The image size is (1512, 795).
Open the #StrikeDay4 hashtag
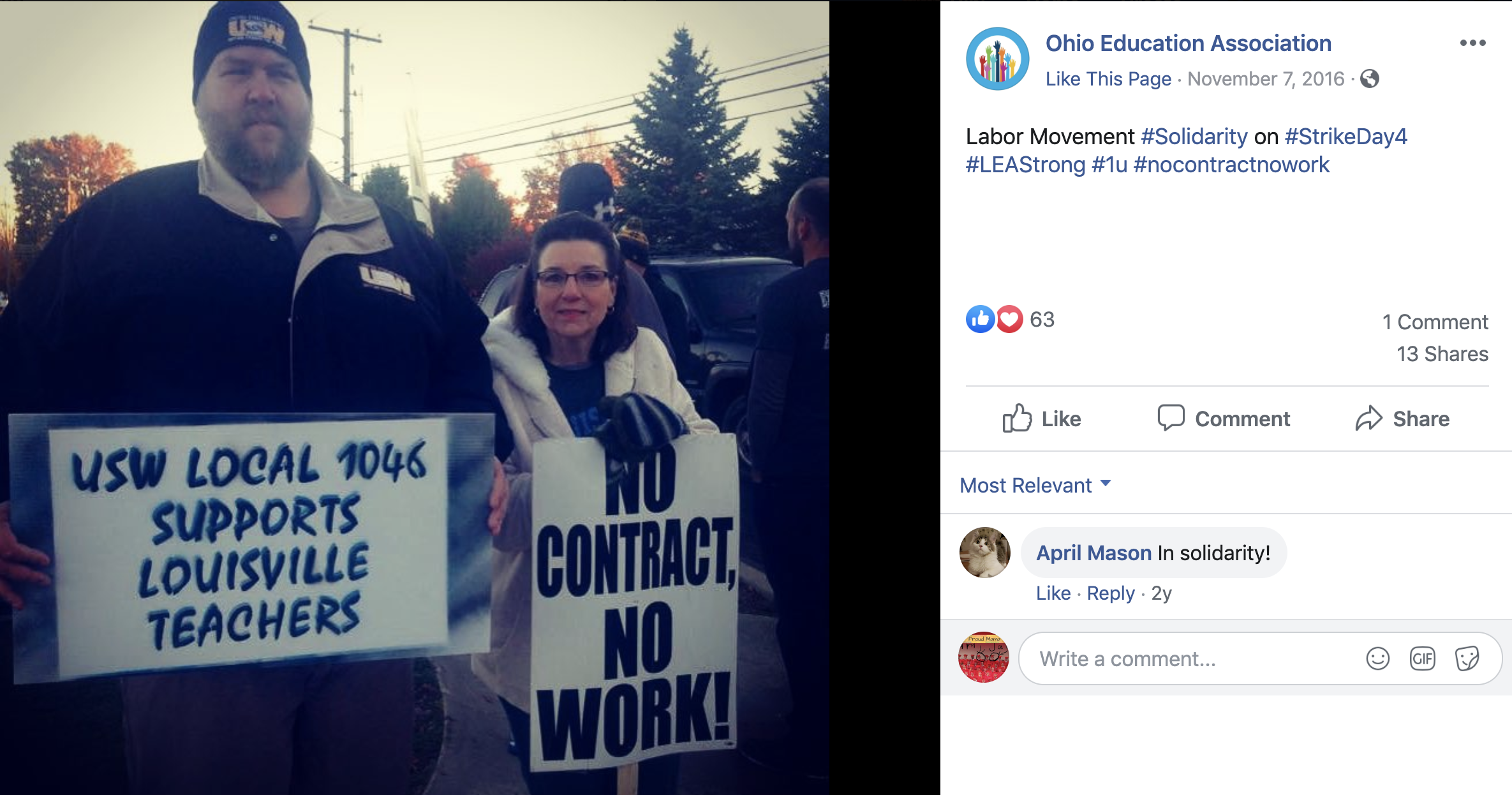point(1345,137)
